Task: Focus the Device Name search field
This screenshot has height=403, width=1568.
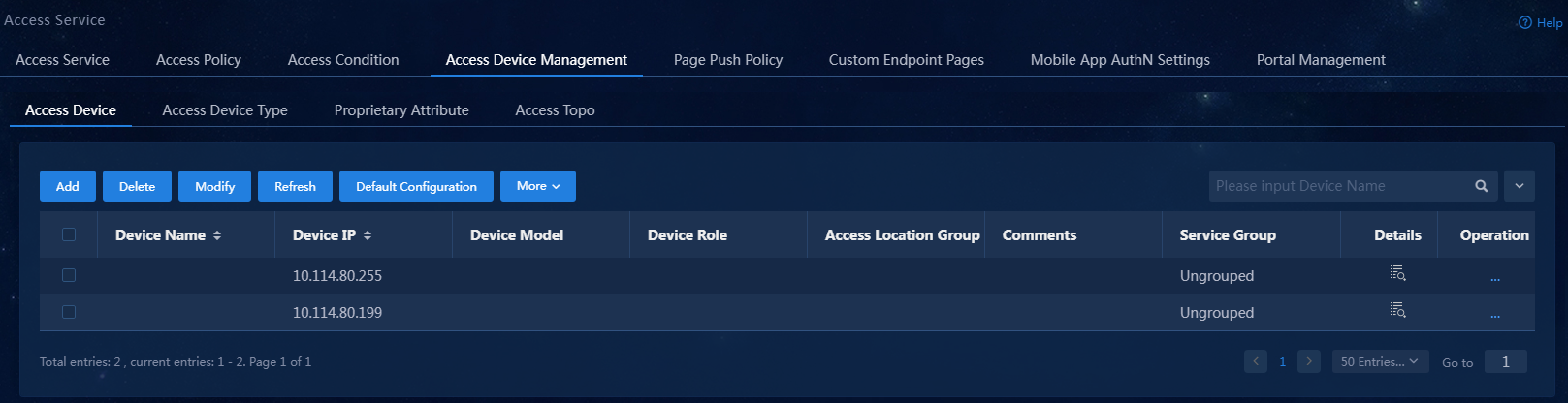Action: [x=1338, y=186]
